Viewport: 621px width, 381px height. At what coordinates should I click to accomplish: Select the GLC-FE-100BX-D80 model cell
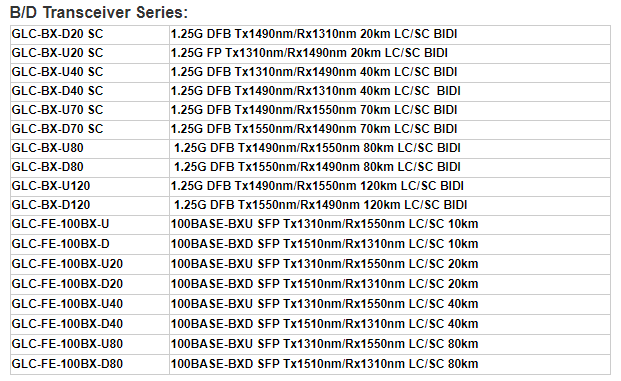(x=90, y=364)
